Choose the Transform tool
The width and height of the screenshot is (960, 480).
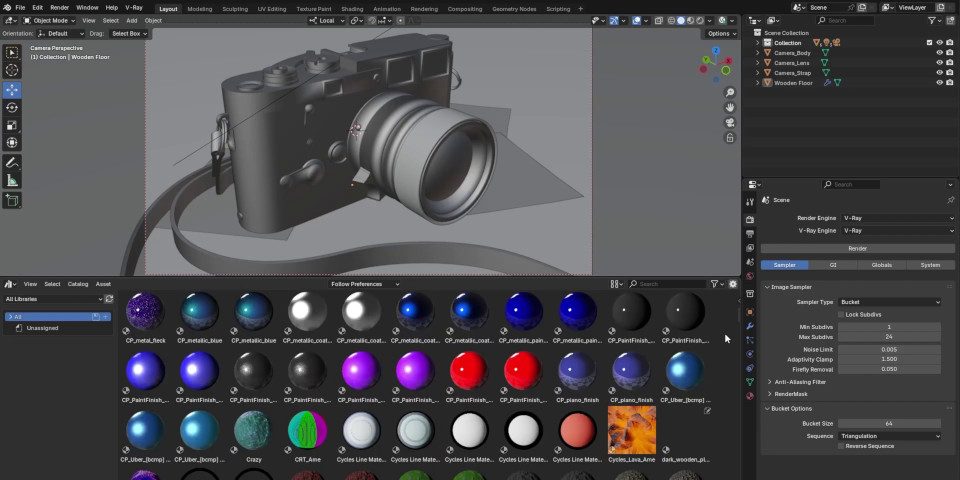(x=12, y=143)
